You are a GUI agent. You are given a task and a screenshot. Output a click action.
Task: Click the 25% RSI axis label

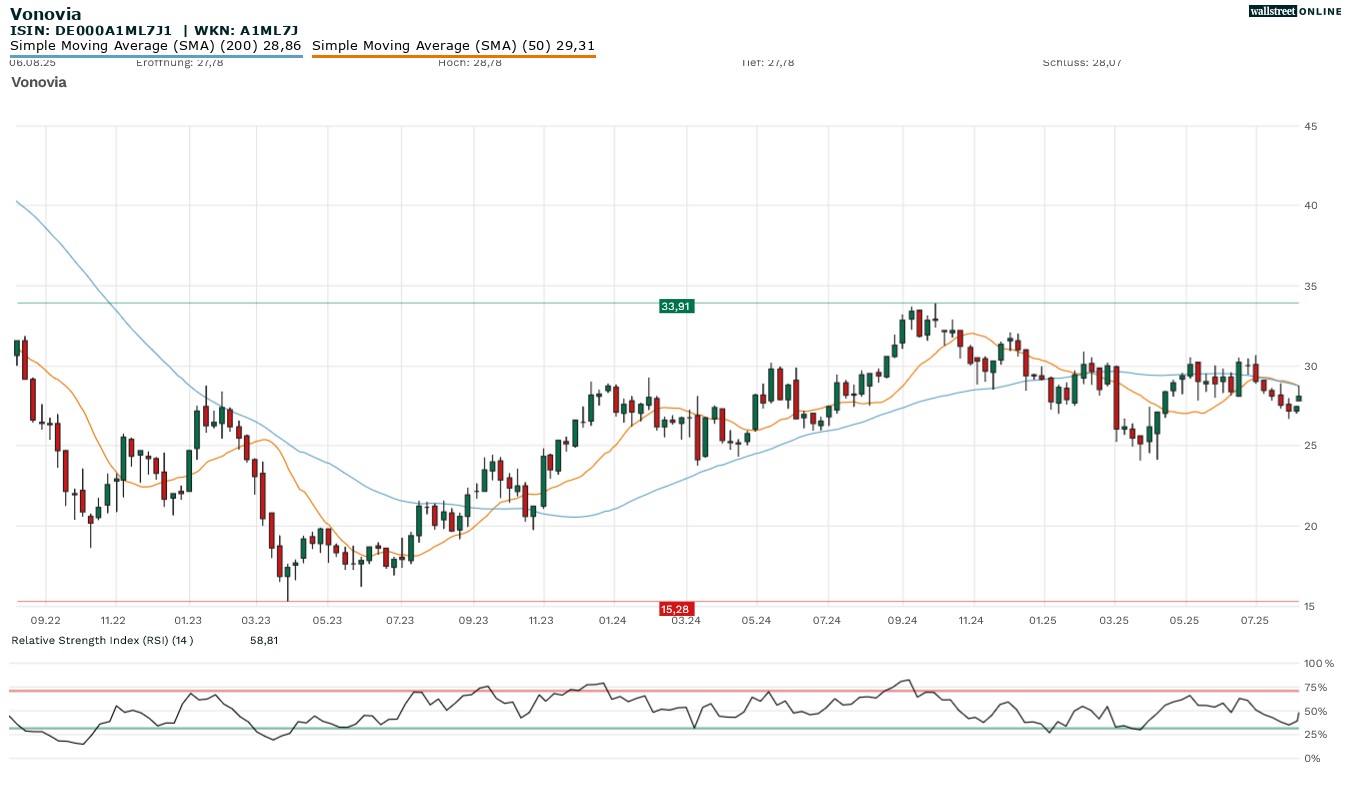[1315, 735]
